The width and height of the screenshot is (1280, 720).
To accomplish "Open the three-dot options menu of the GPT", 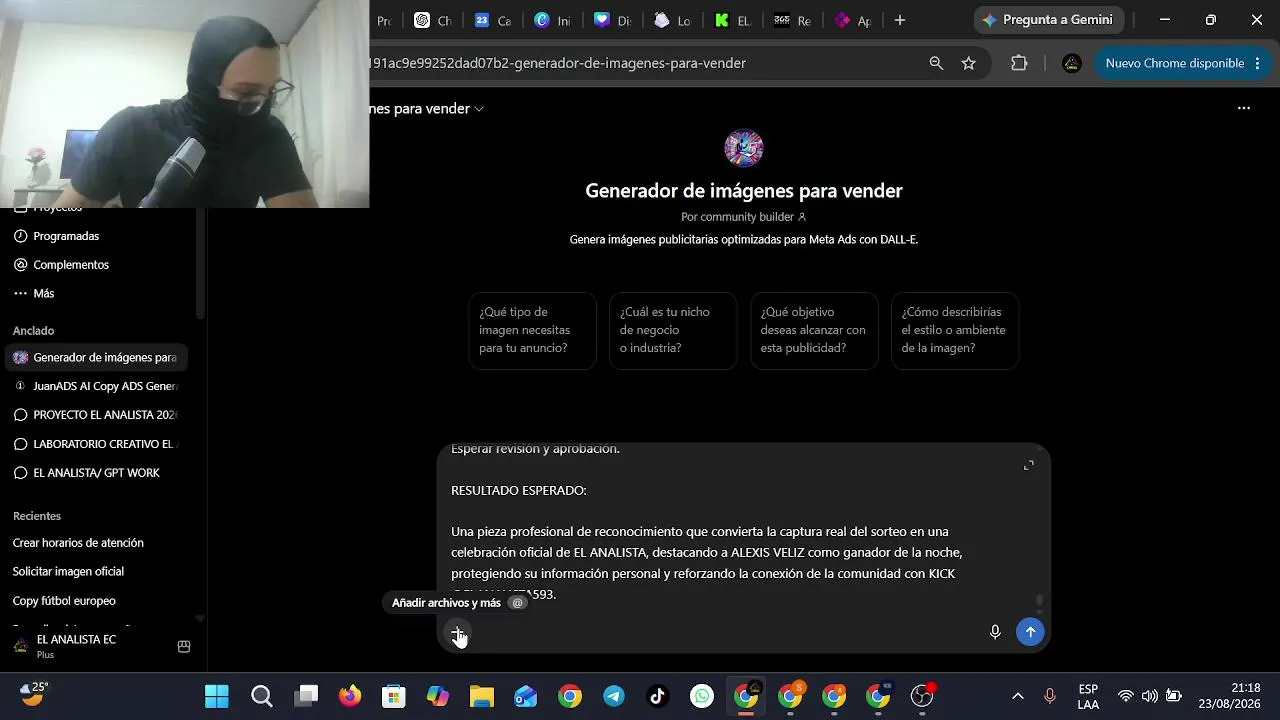I will 1244,108.
